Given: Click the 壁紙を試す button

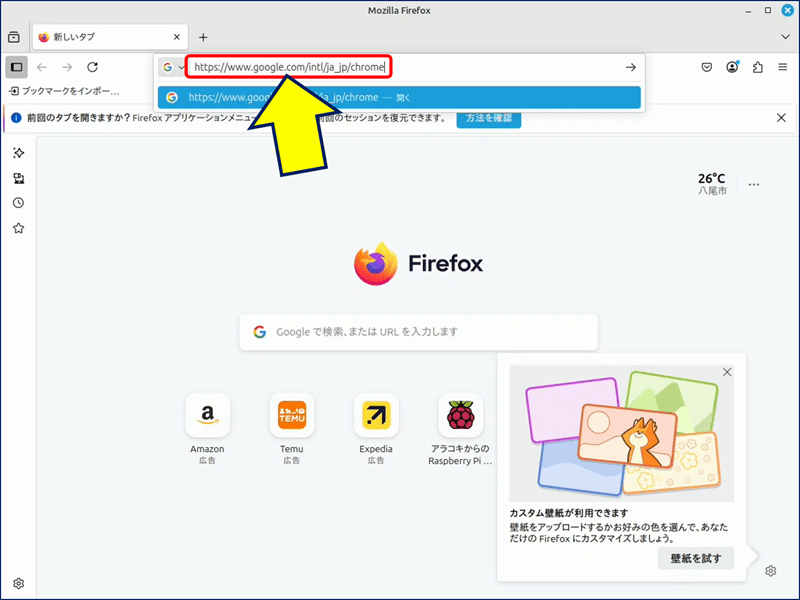Looking at the screenshot, I should click(695, 558).
